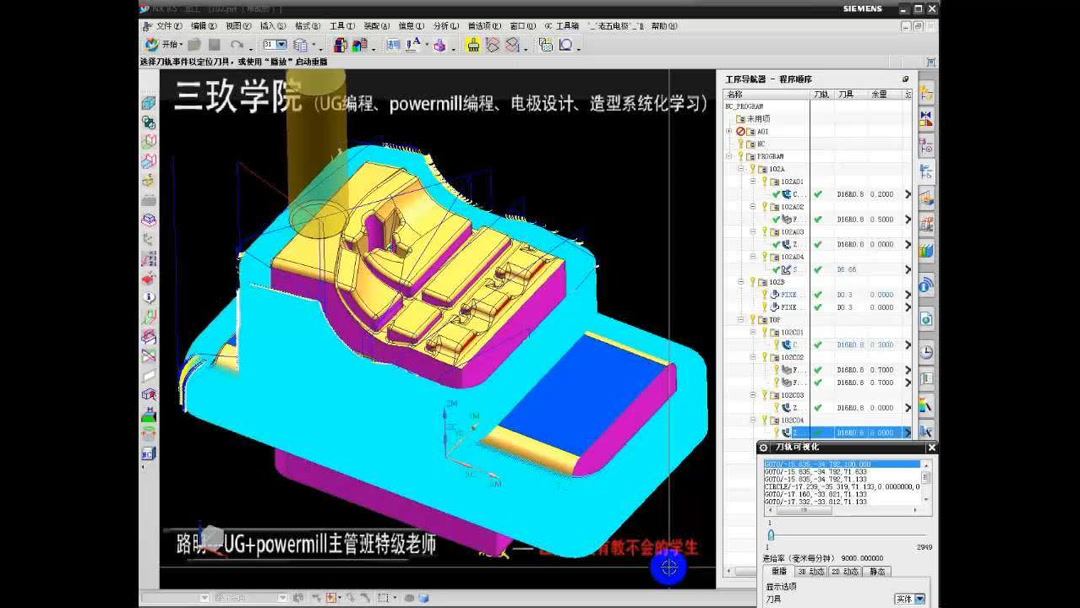Toggle visibility of operation group 102A
Image resolution: width=1080 pixels, height=608 pixels.
click(x=753, y=168)
